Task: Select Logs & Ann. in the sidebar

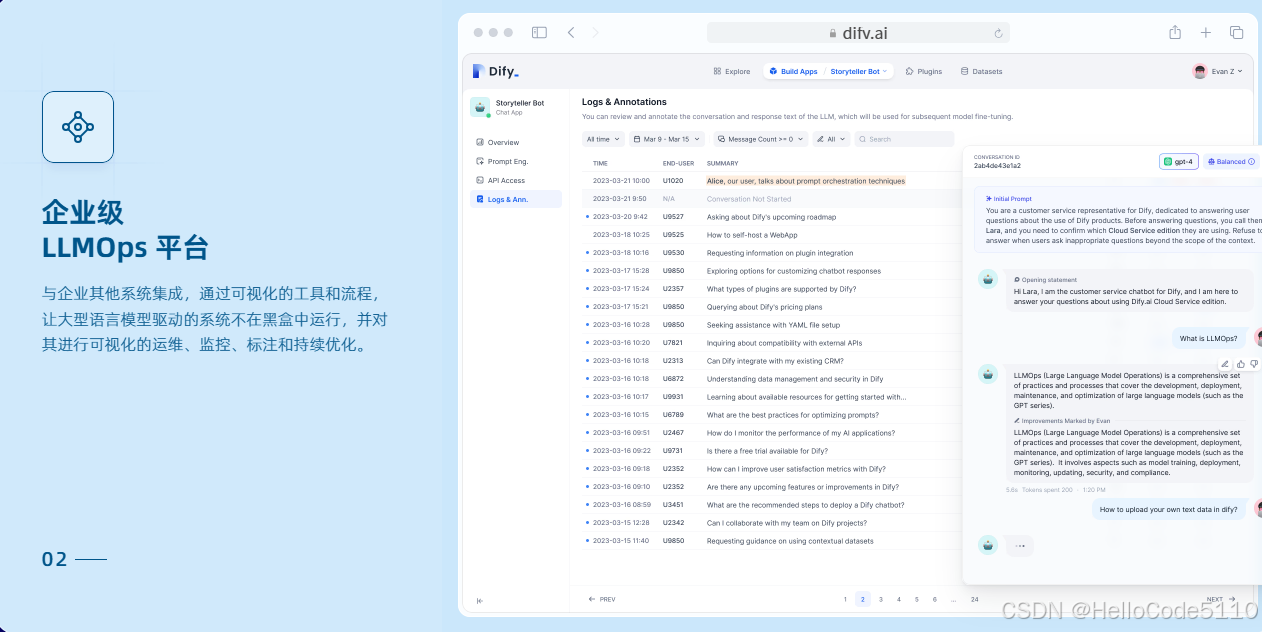Action: 516,199
